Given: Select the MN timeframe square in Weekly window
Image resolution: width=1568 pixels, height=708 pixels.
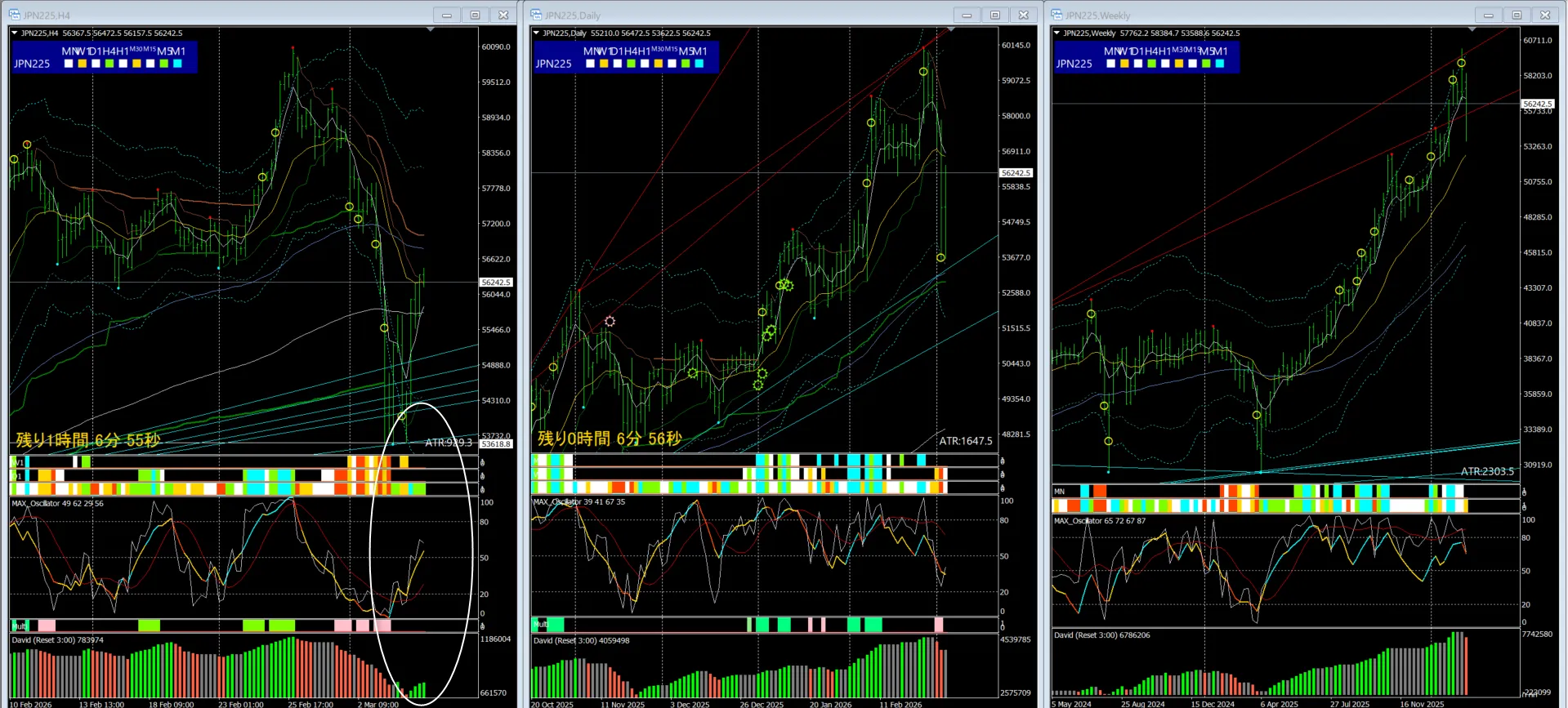Looking at the screenshot, I should pyautogui.click(x=1110, y=64).
